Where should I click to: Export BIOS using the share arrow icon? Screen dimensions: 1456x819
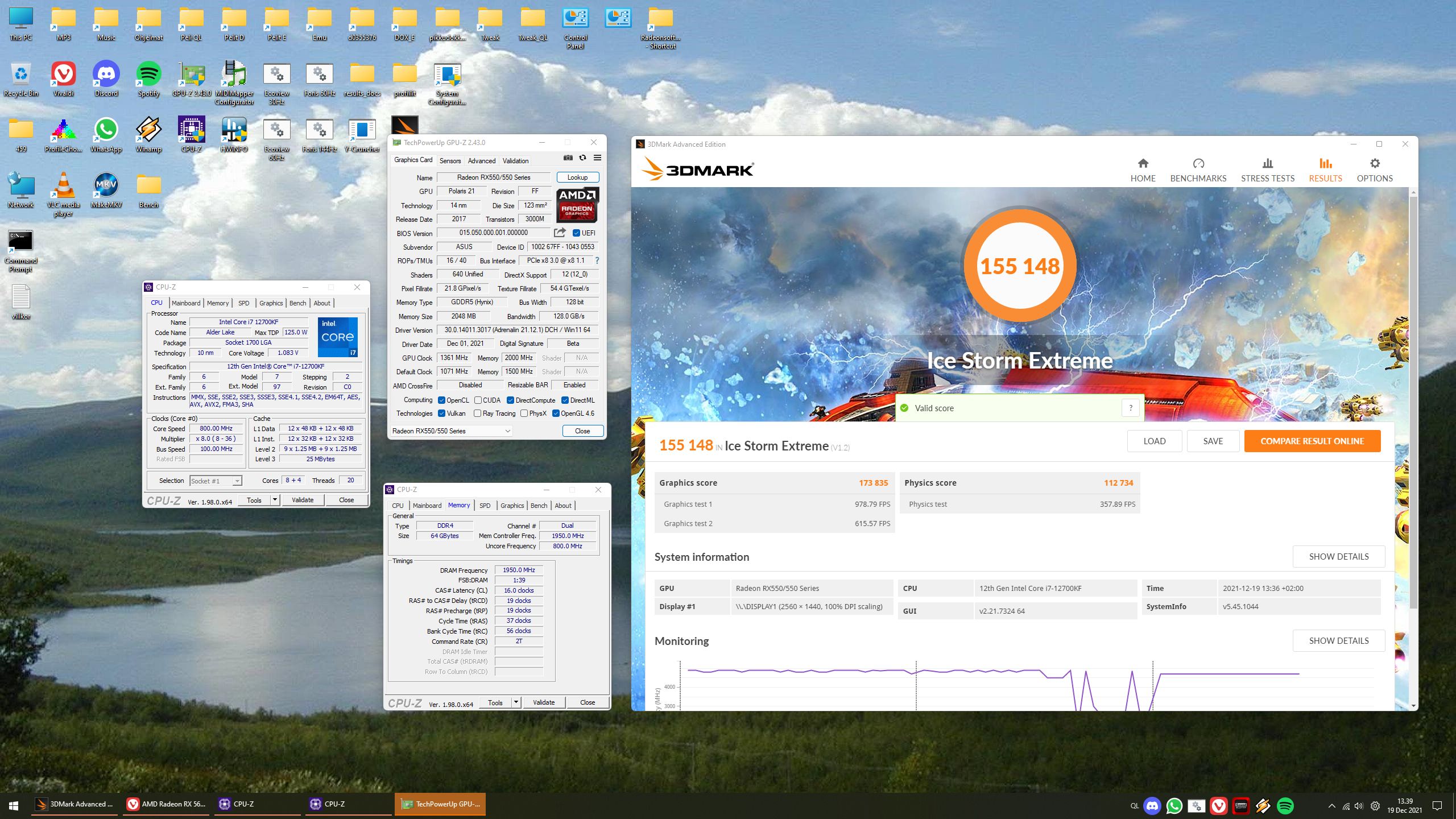(560, 233)
